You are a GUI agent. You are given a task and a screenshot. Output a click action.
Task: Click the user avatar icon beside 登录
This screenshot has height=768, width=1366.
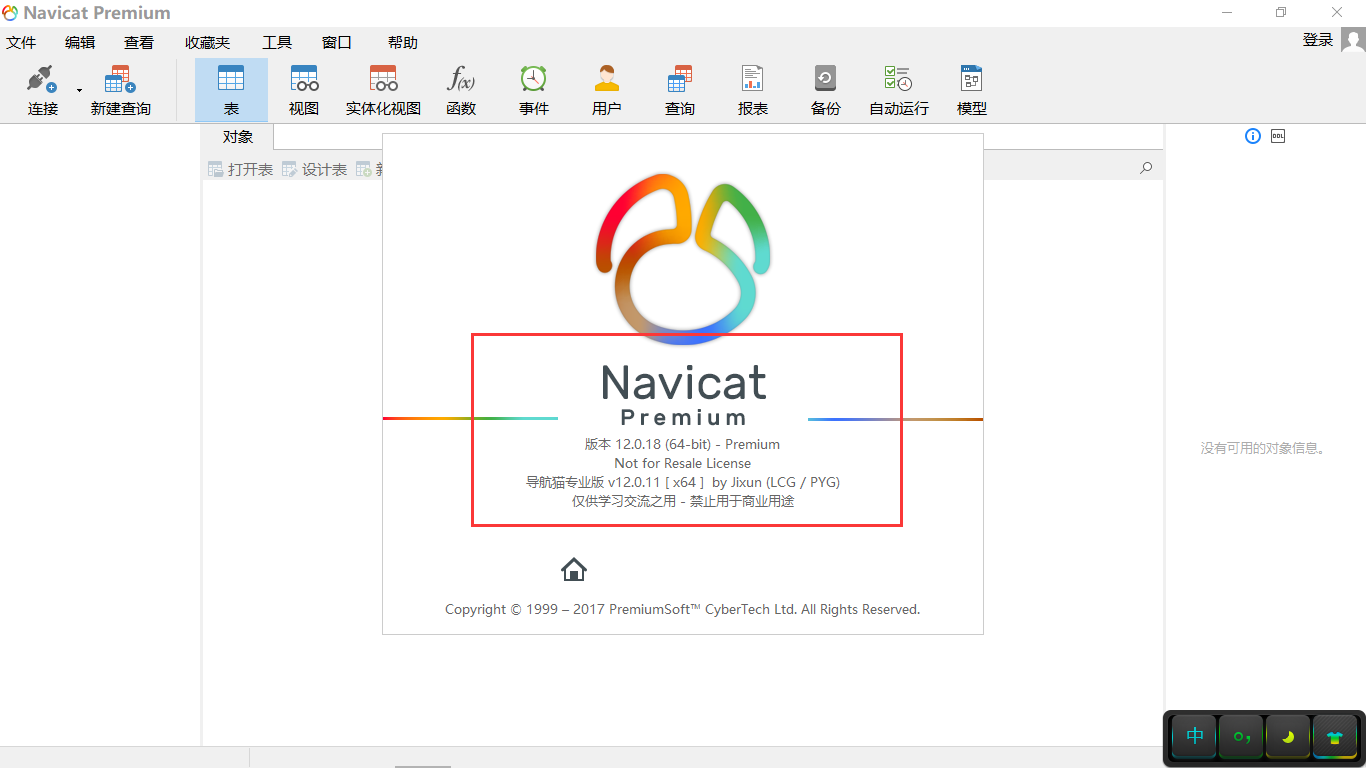tap(1353, 40)
